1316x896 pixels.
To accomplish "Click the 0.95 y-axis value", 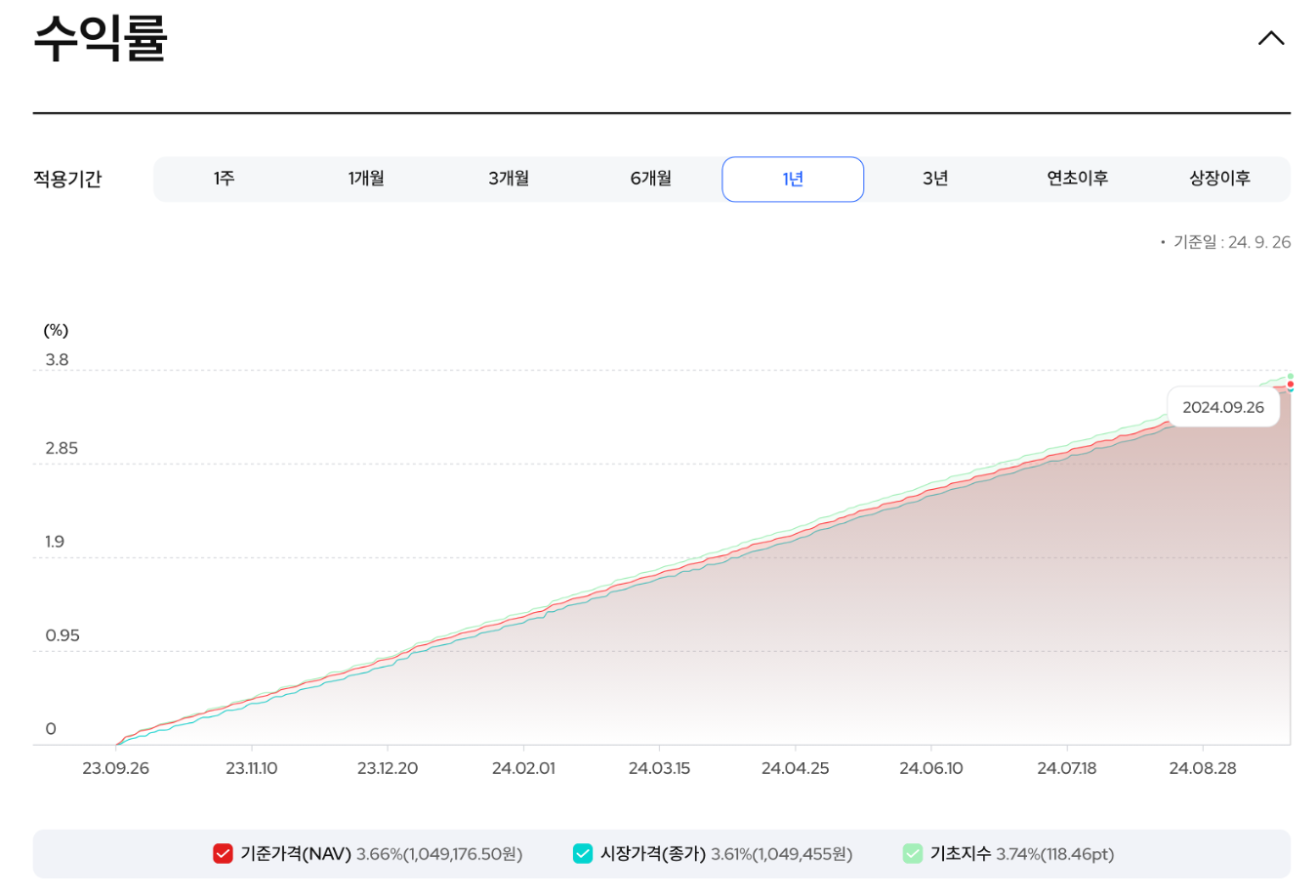I will click(x=62, y=635).
